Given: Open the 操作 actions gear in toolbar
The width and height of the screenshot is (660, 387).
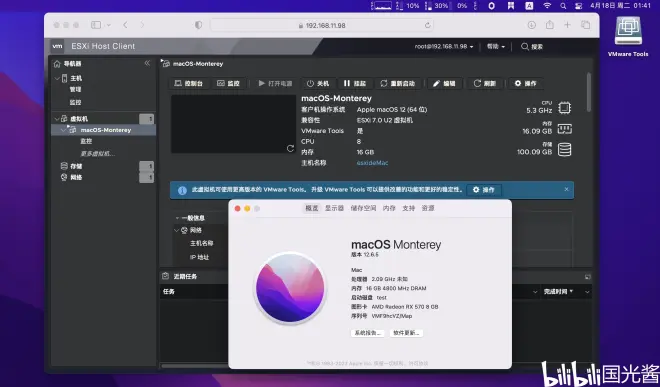Looking at the screenshot, I should [x=526, y=83].
